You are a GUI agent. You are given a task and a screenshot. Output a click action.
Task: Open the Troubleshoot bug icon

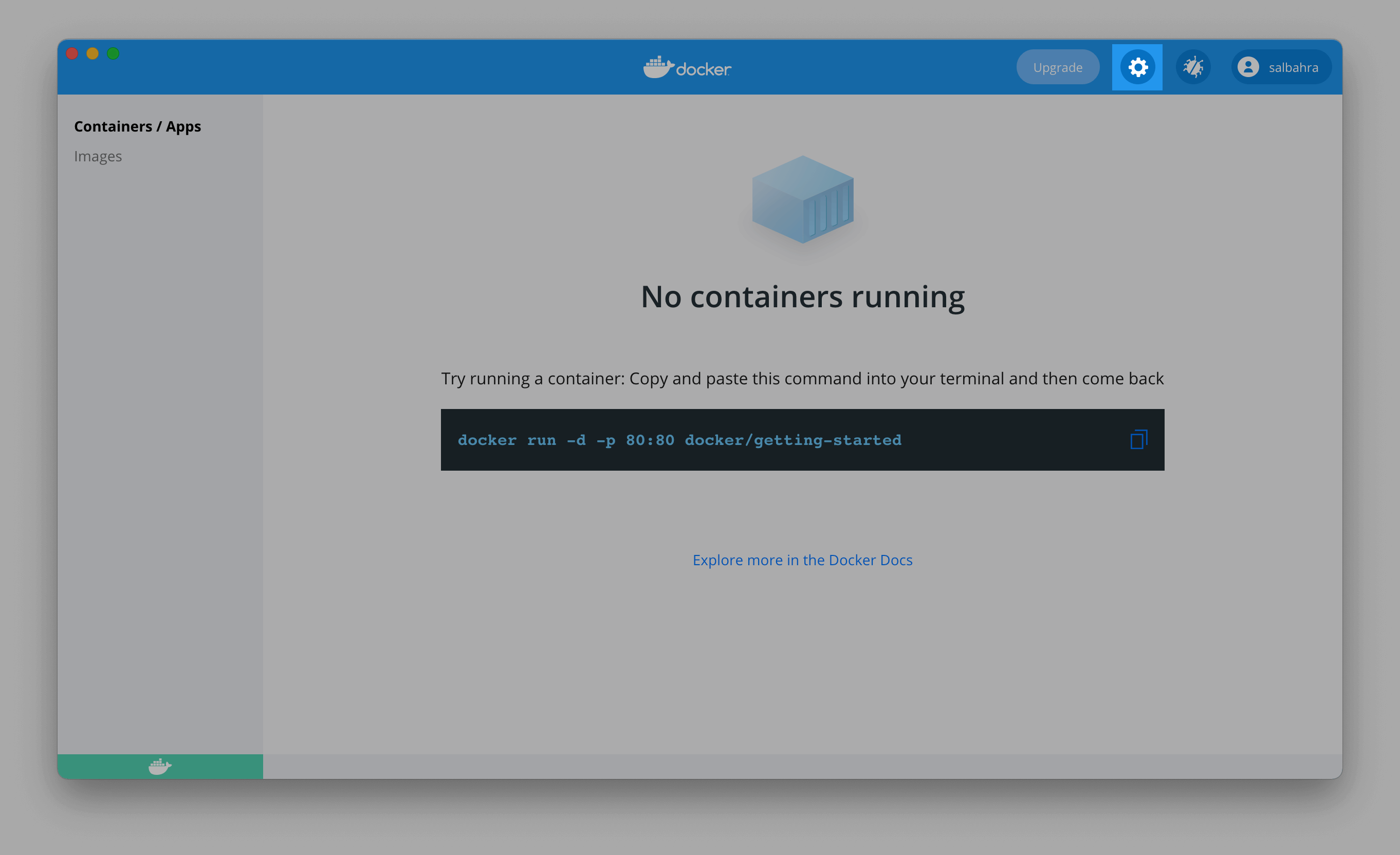[x=1193, y=67]
